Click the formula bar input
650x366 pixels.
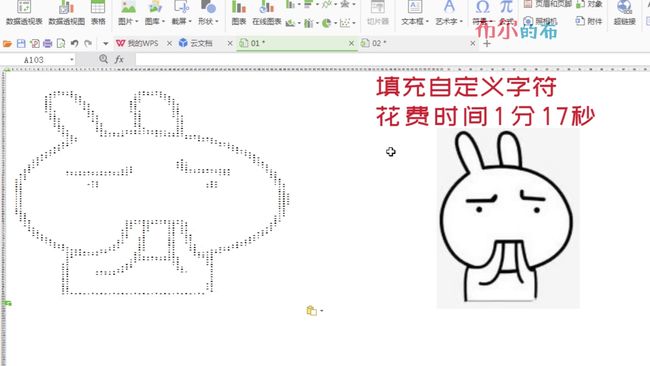click(x=392, y=60)
